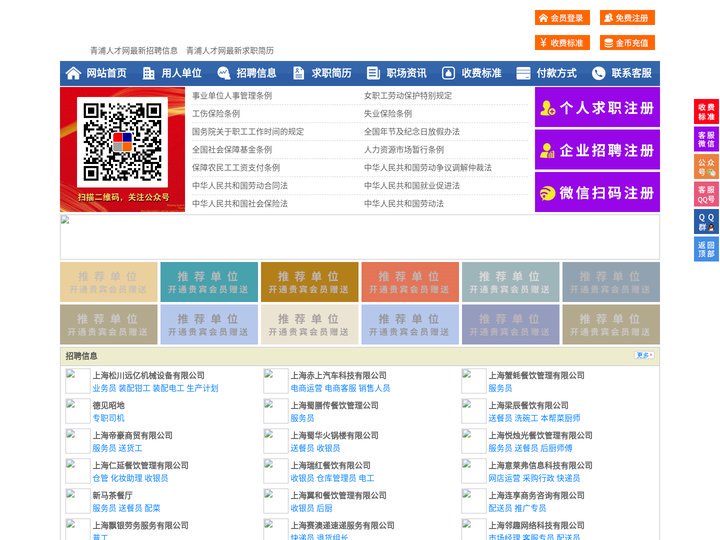Open the 推广专员 job link
Image resolution: width=720 pixels, height=540 pixels.
click(530, 508)
